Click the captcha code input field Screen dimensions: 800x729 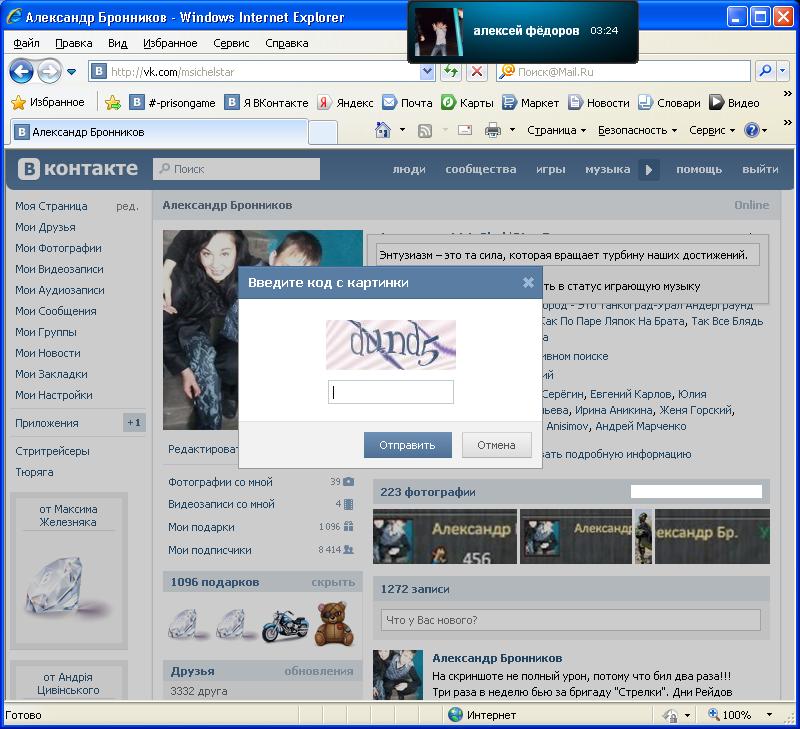coord(390,392)
